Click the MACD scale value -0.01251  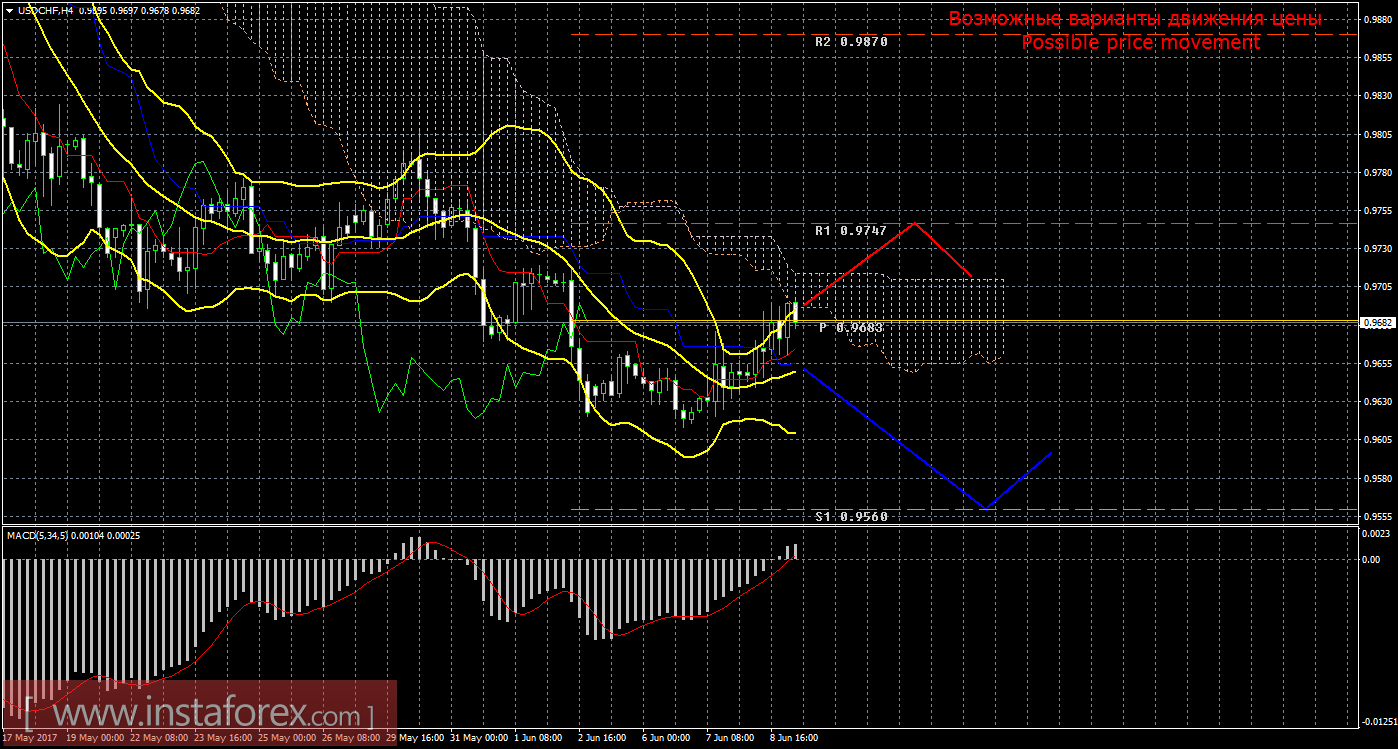(x=1377, y=721)
